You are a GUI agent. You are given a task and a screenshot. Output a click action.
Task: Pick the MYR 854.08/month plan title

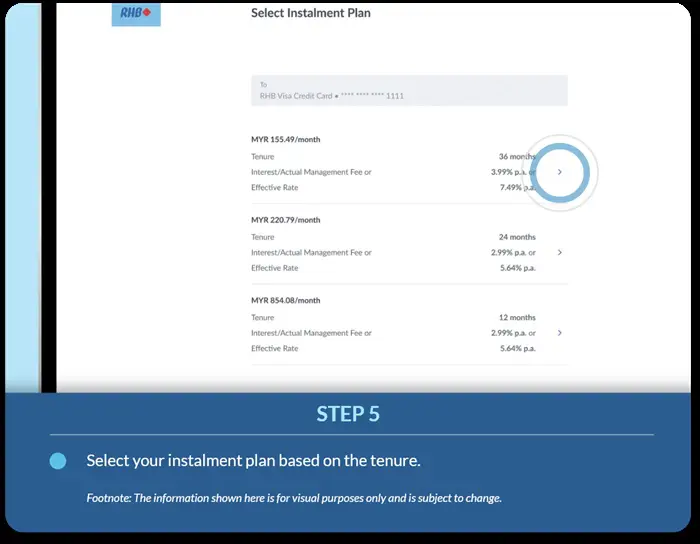(286, 300)
